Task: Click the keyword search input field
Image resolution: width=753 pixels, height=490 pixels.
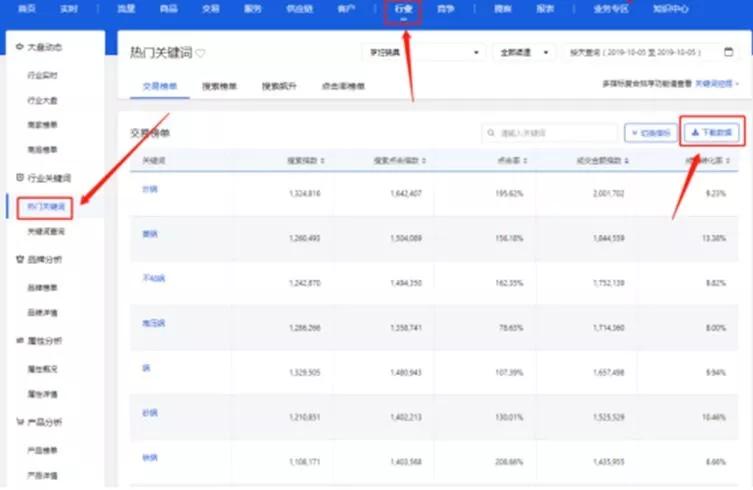Action: click(550, 133)
